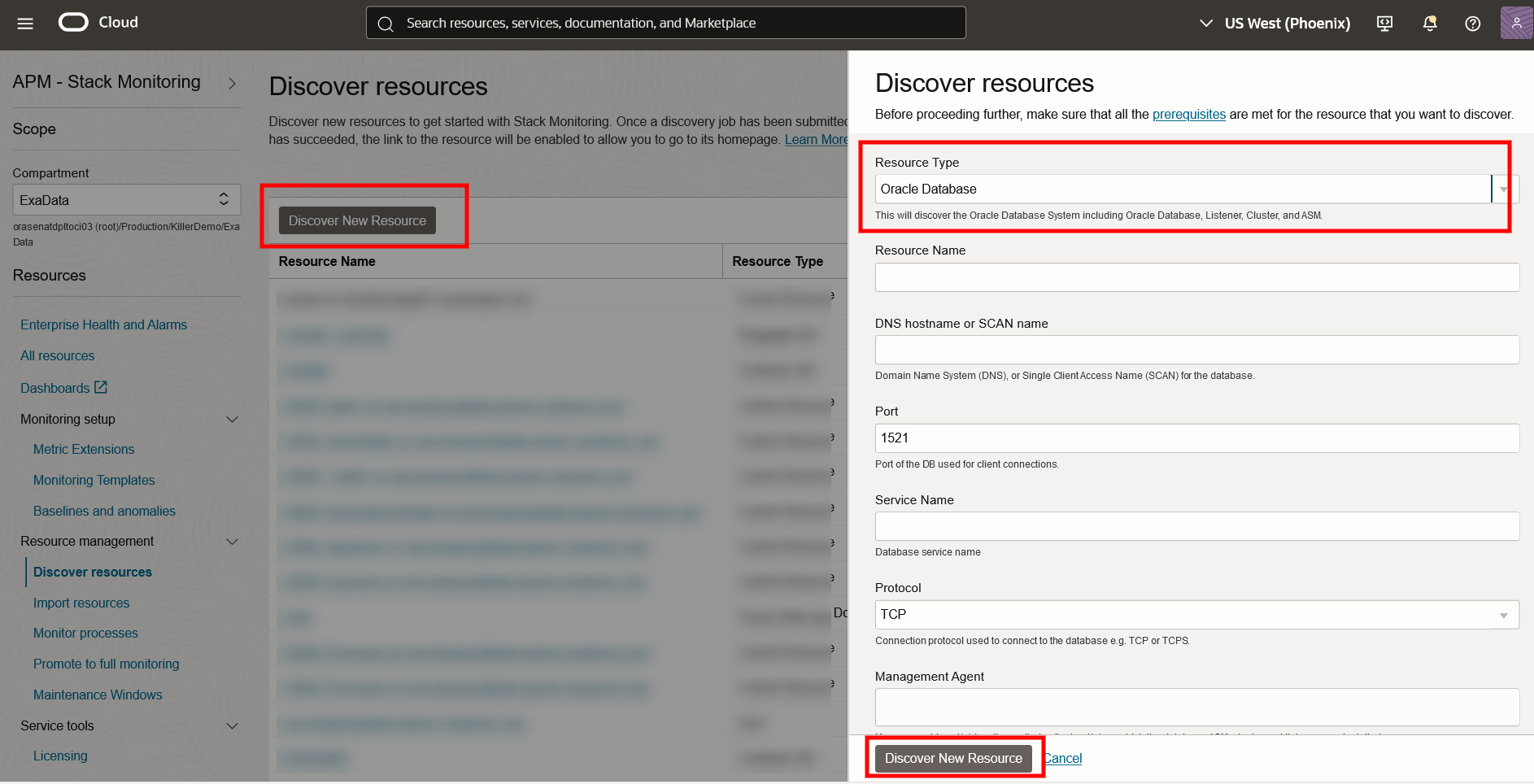
Task: Click the search magnifier icon
Action: pyautogui.click(x=386, y=23)
